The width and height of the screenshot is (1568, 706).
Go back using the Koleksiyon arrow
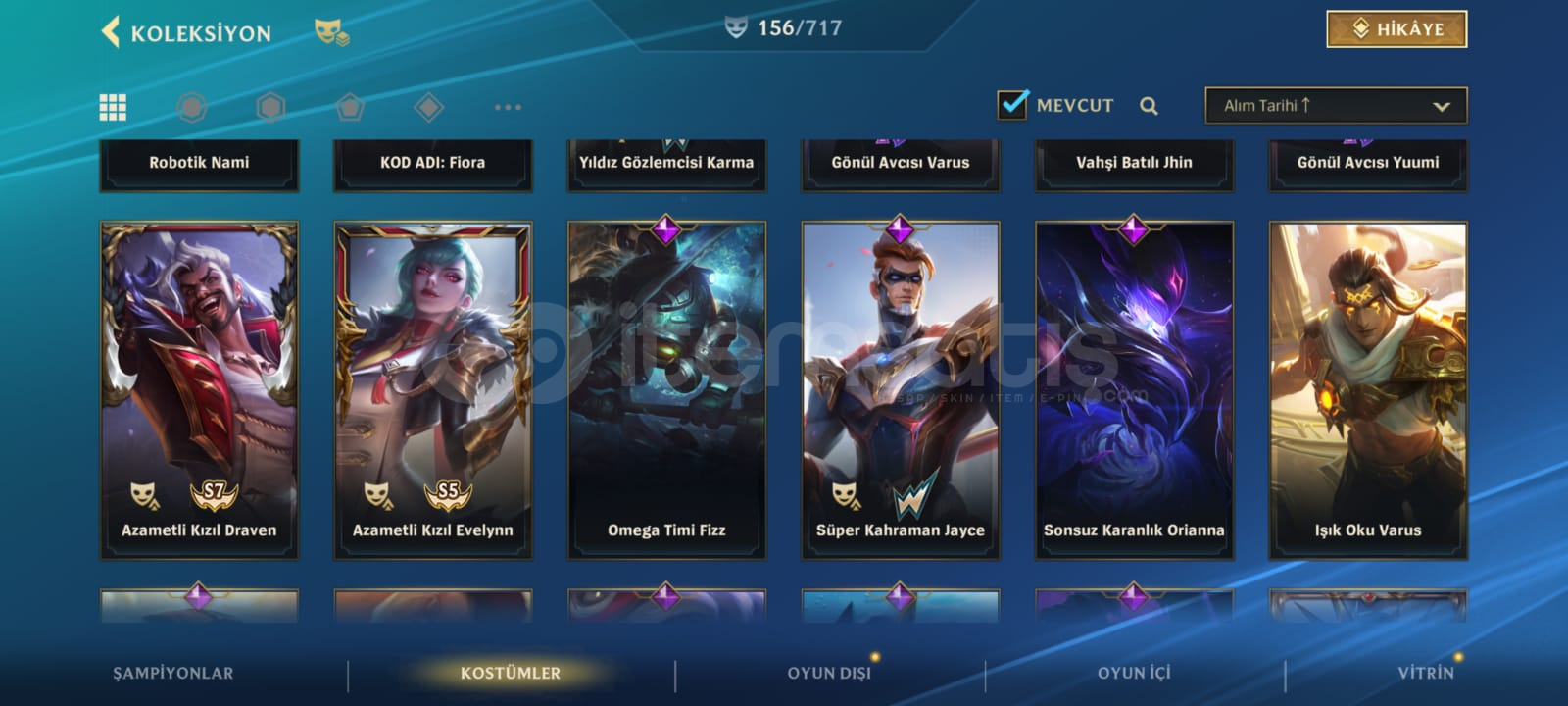[111, 32]
